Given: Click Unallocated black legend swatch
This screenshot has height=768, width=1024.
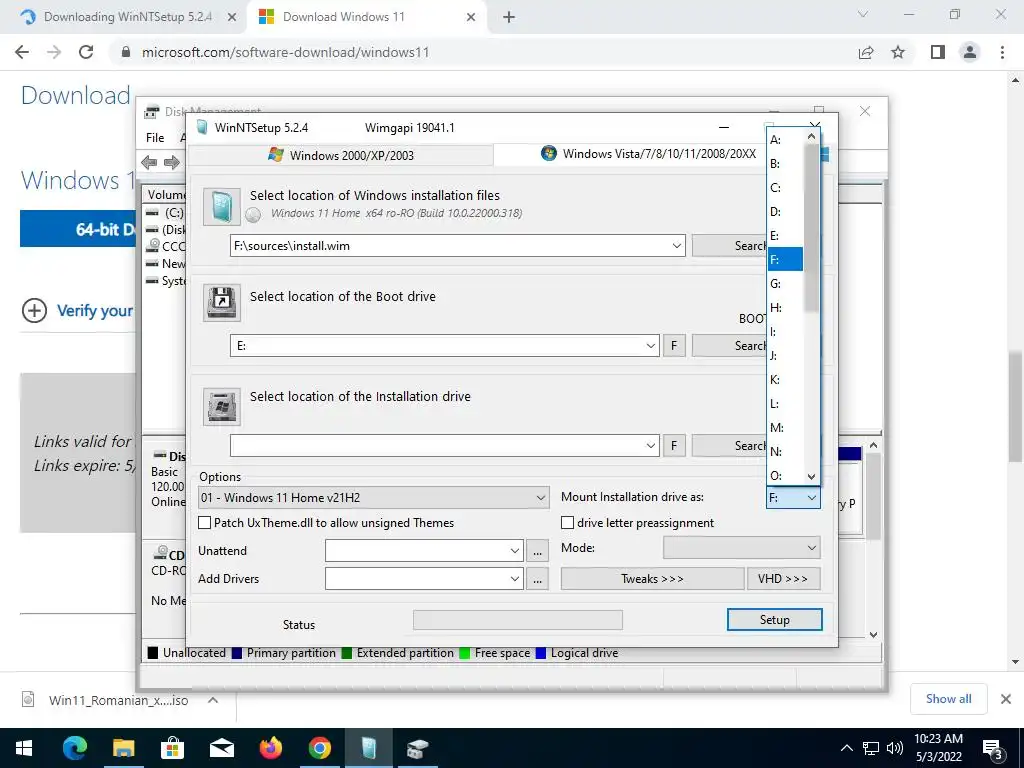Looking at the screenshot, I should pos(153,653).
